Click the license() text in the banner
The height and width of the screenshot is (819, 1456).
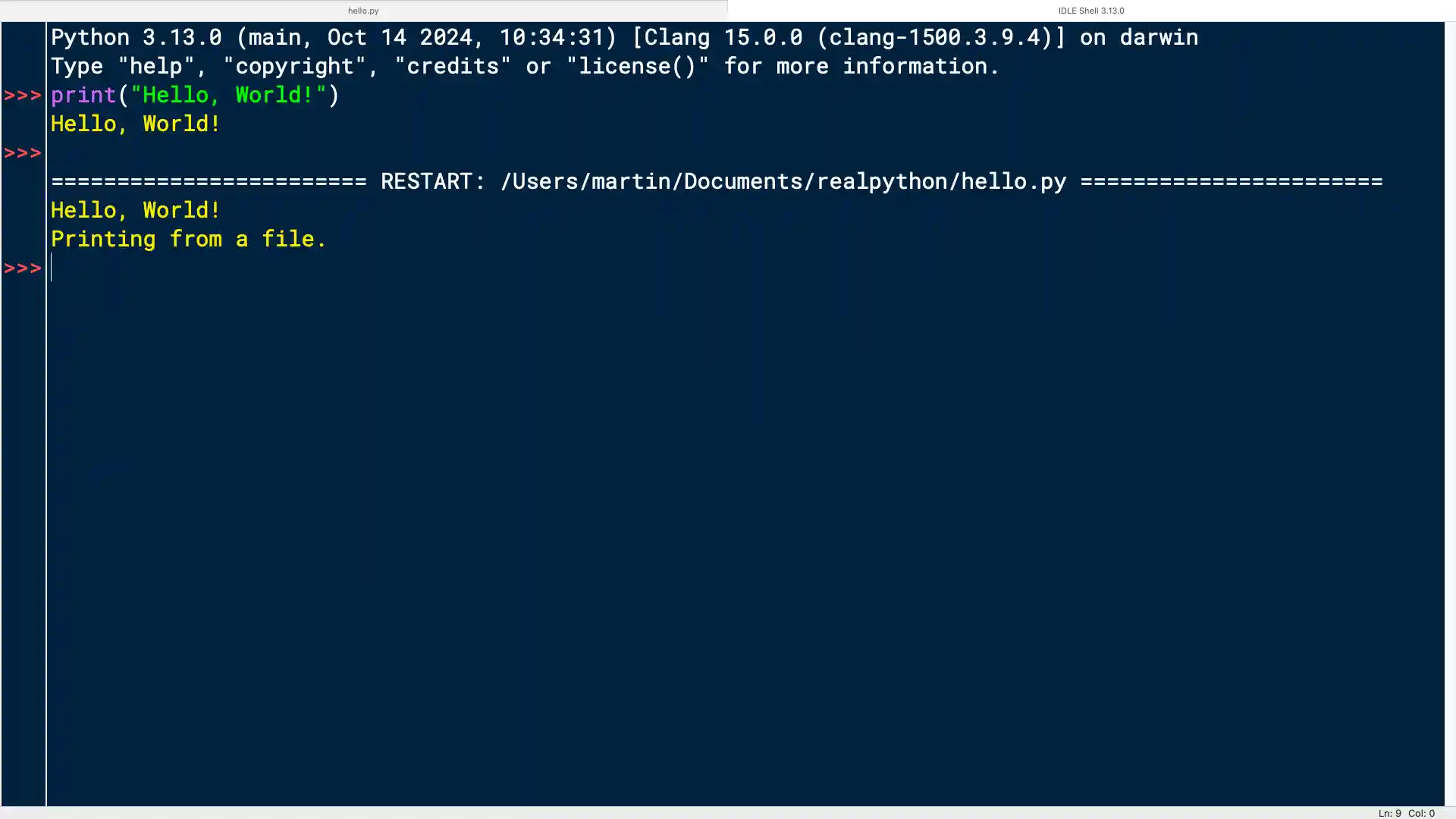point(639,66)
